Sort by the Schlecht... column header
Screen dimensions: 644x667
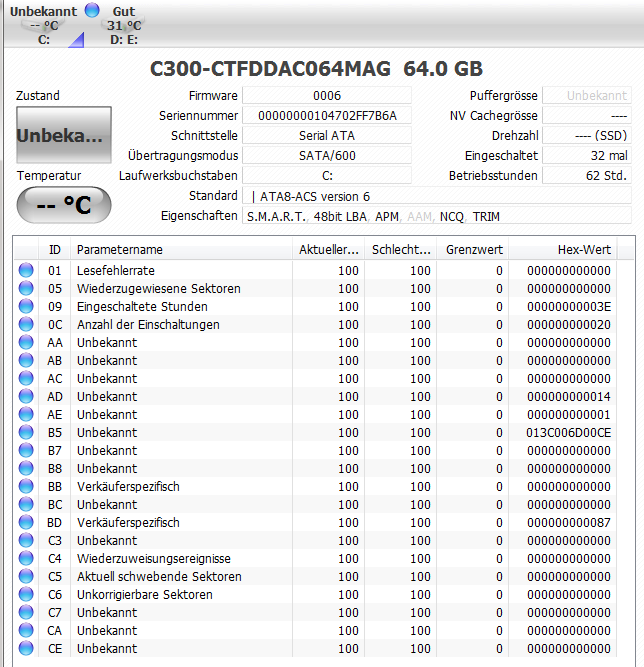401,249
